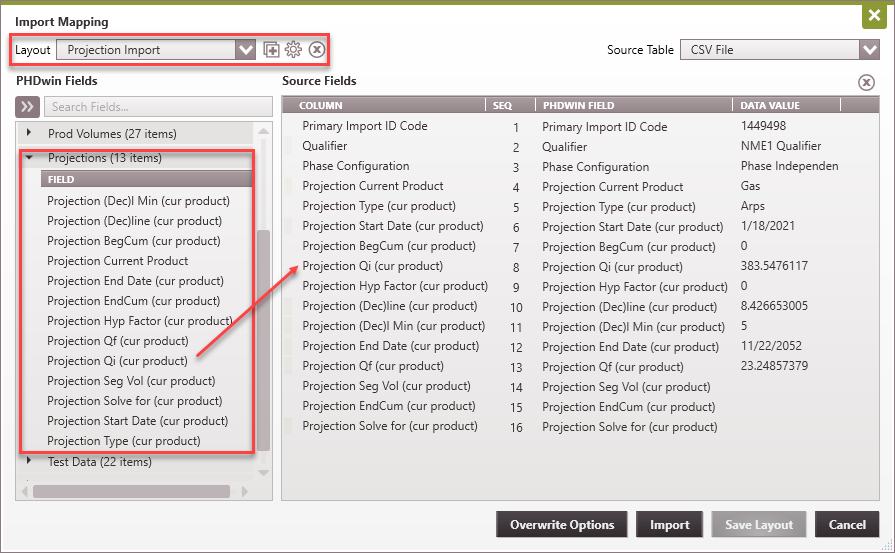Screen dimensions: 895x553
Task: Collapse the Projections group
Action: point(29,157)
